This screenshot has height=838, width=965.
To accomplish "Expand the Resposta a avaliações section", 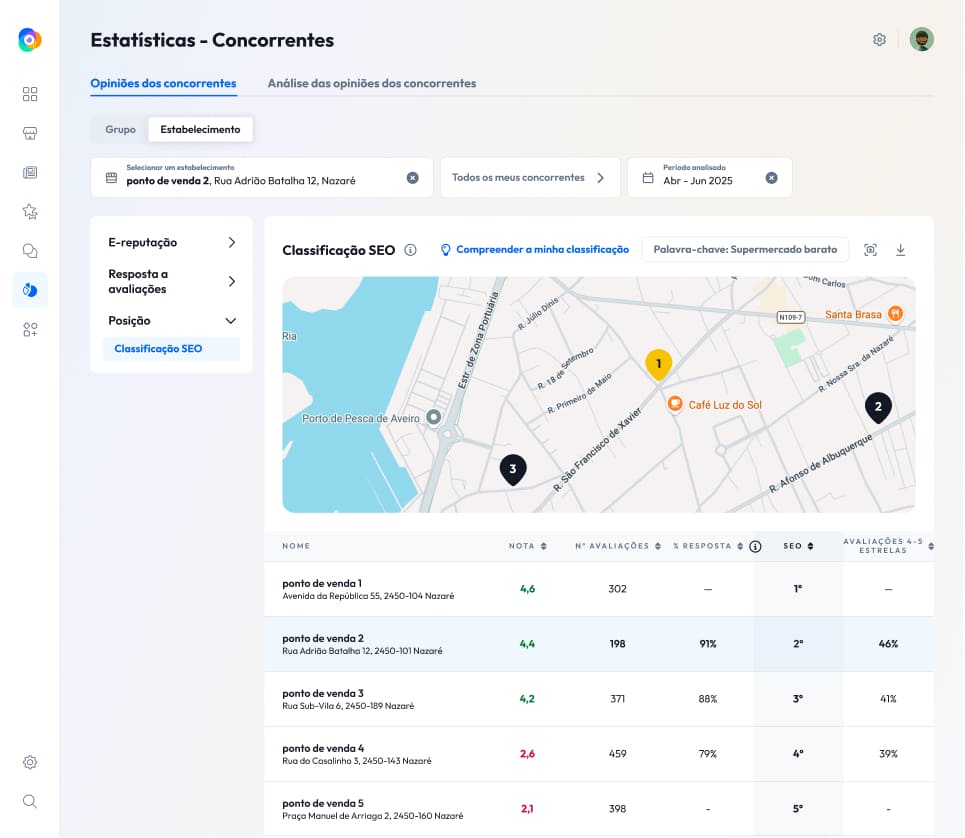I will pyautogui.click(x=171, y=282).
